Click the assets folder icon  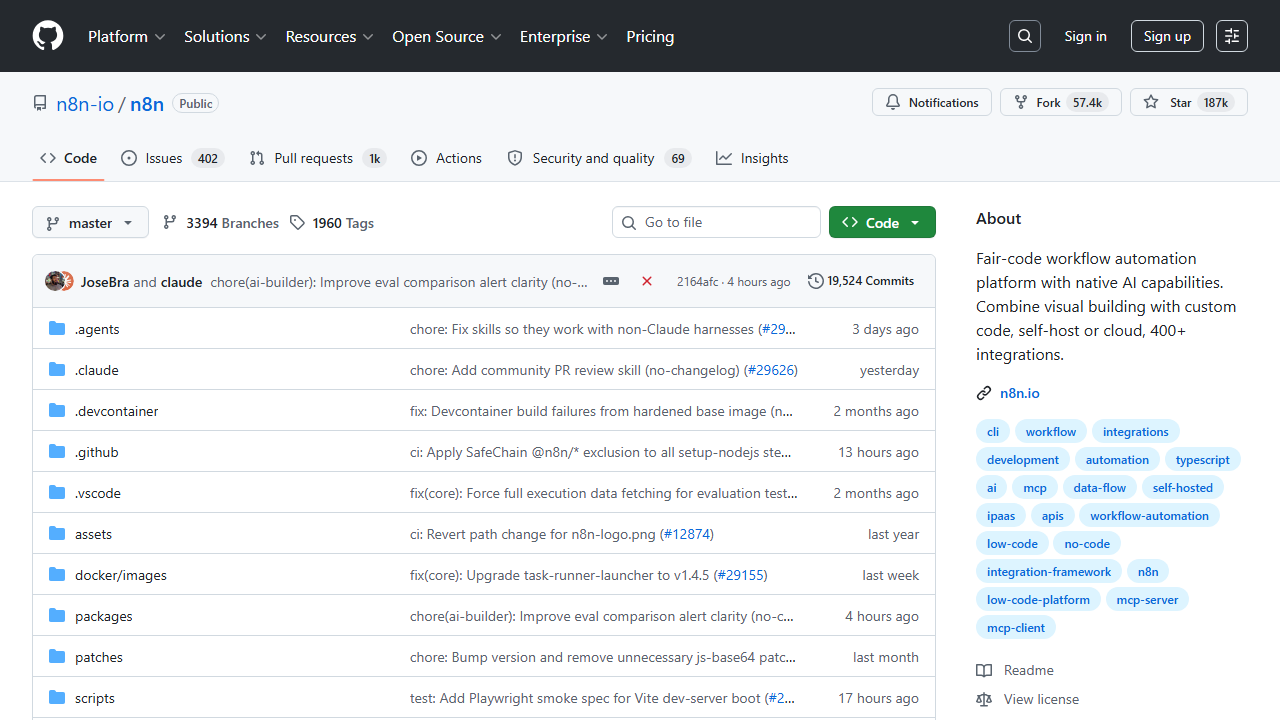pos(57,534)
